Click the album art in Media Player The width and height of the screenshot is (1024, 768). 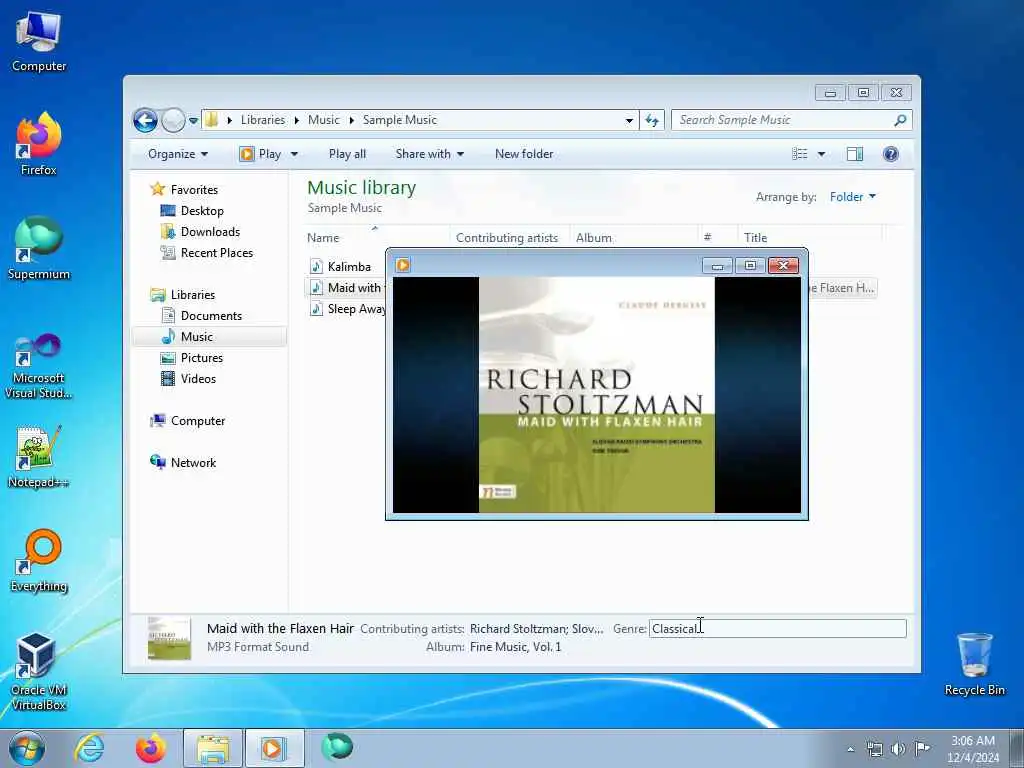(597, 394)
